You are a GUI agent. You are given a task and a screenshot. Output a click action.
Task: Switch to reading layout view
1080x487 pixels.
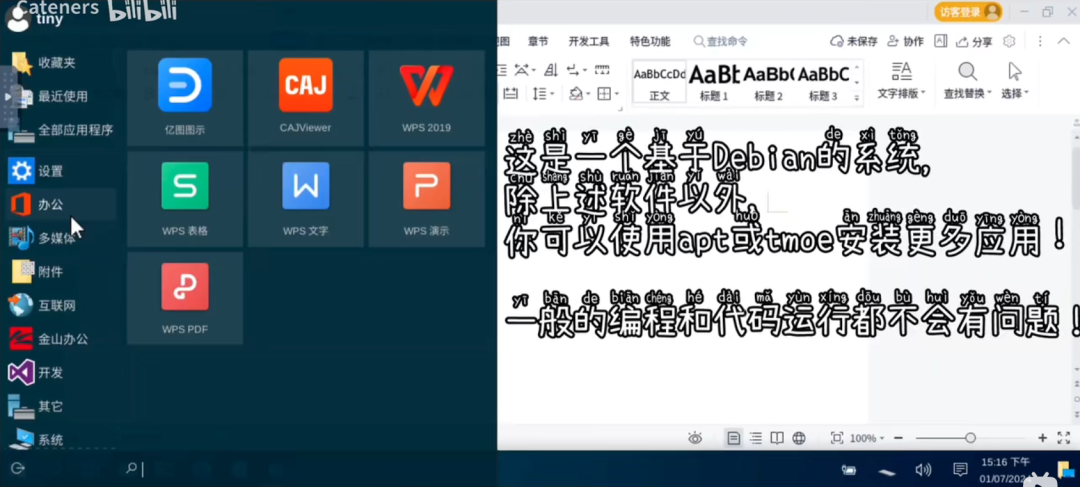(777, 438)
